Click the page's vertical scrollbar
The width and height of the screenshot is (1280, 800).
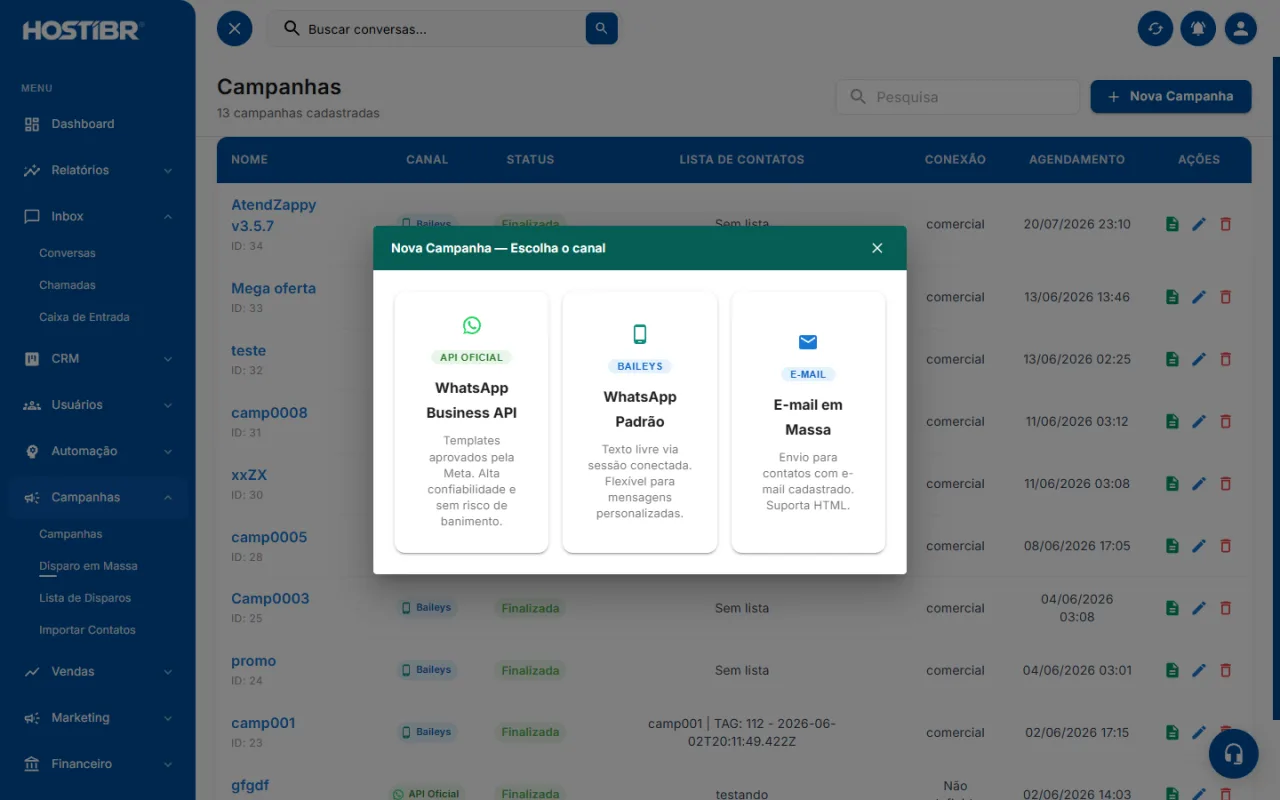1276,388
